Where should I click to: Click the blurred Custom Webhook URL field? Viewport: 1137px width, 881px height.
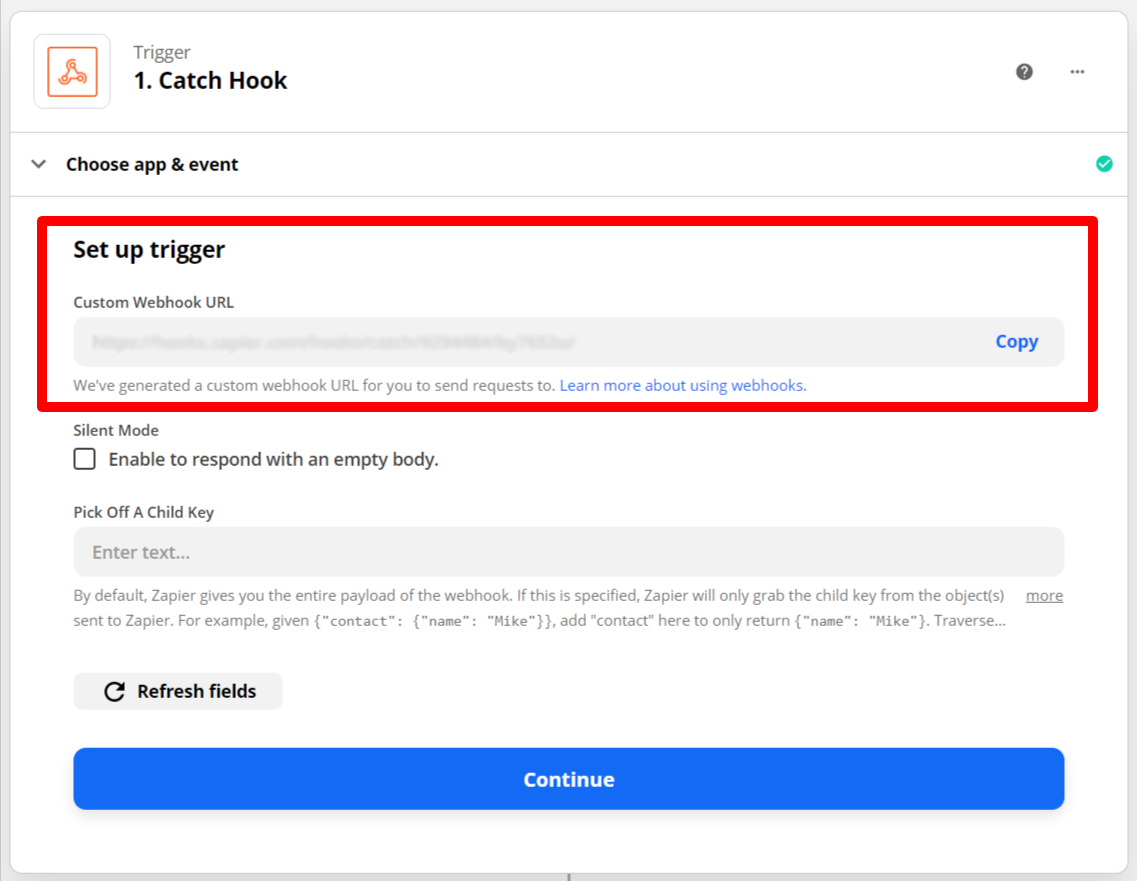point(568,342)
